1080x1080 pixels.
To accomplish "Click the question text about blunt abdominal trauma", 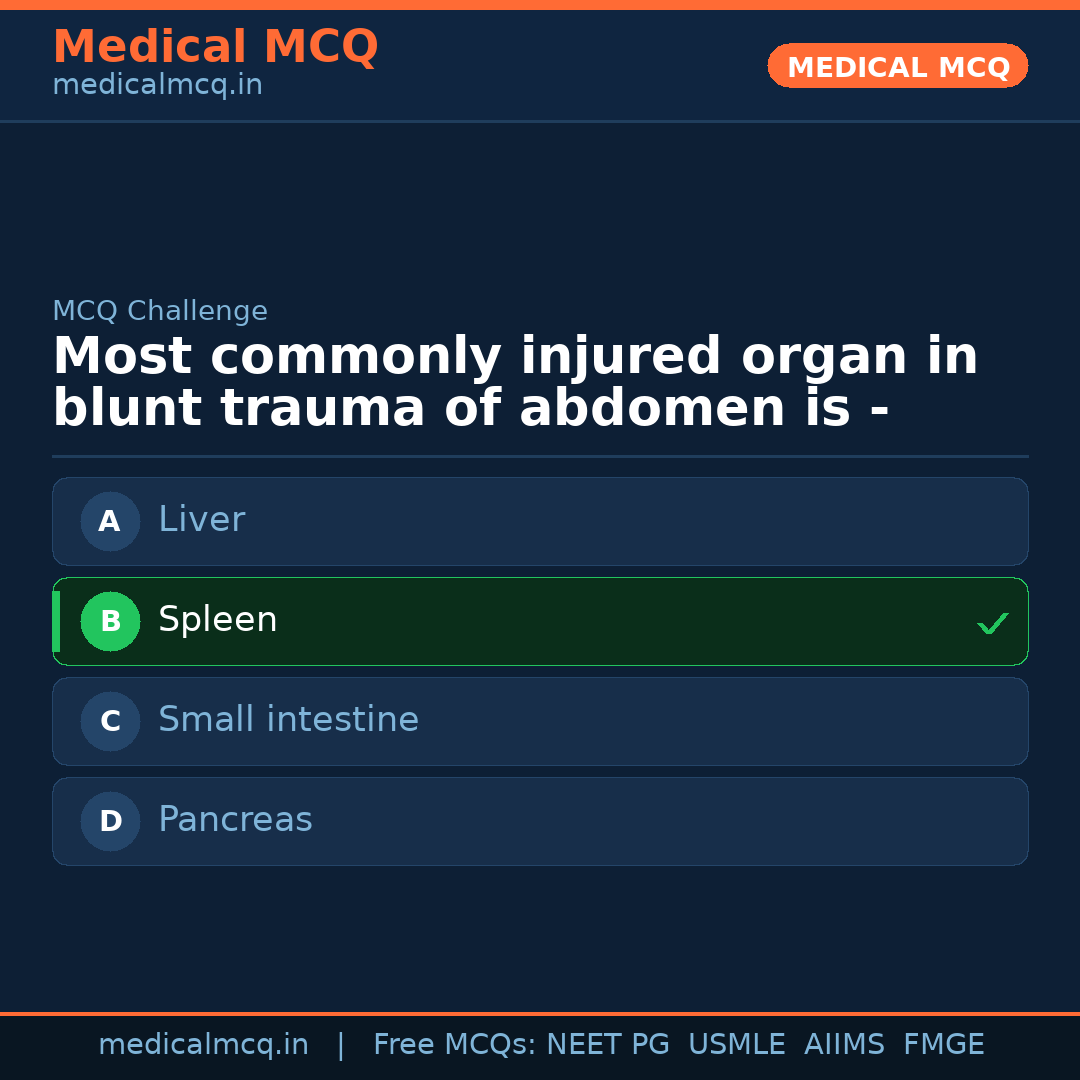I will tap(515, 381).
